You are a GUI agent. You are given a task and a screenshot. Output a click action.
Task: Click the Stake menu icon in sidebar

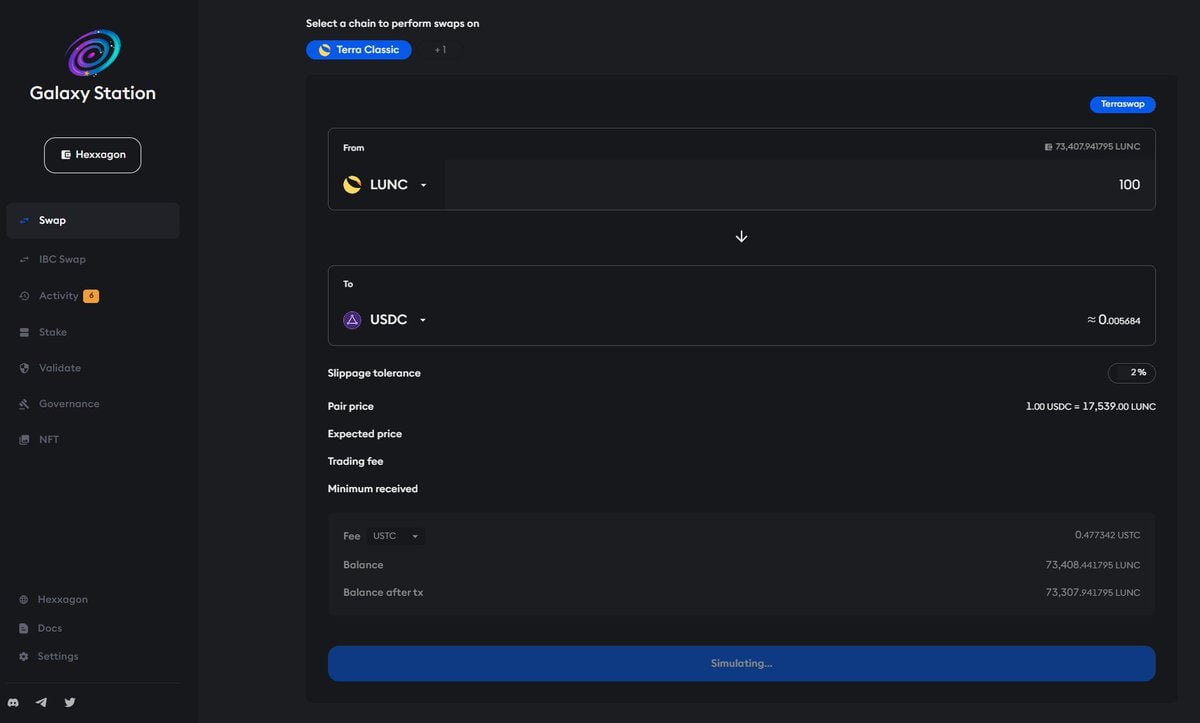tap(24, 332)
